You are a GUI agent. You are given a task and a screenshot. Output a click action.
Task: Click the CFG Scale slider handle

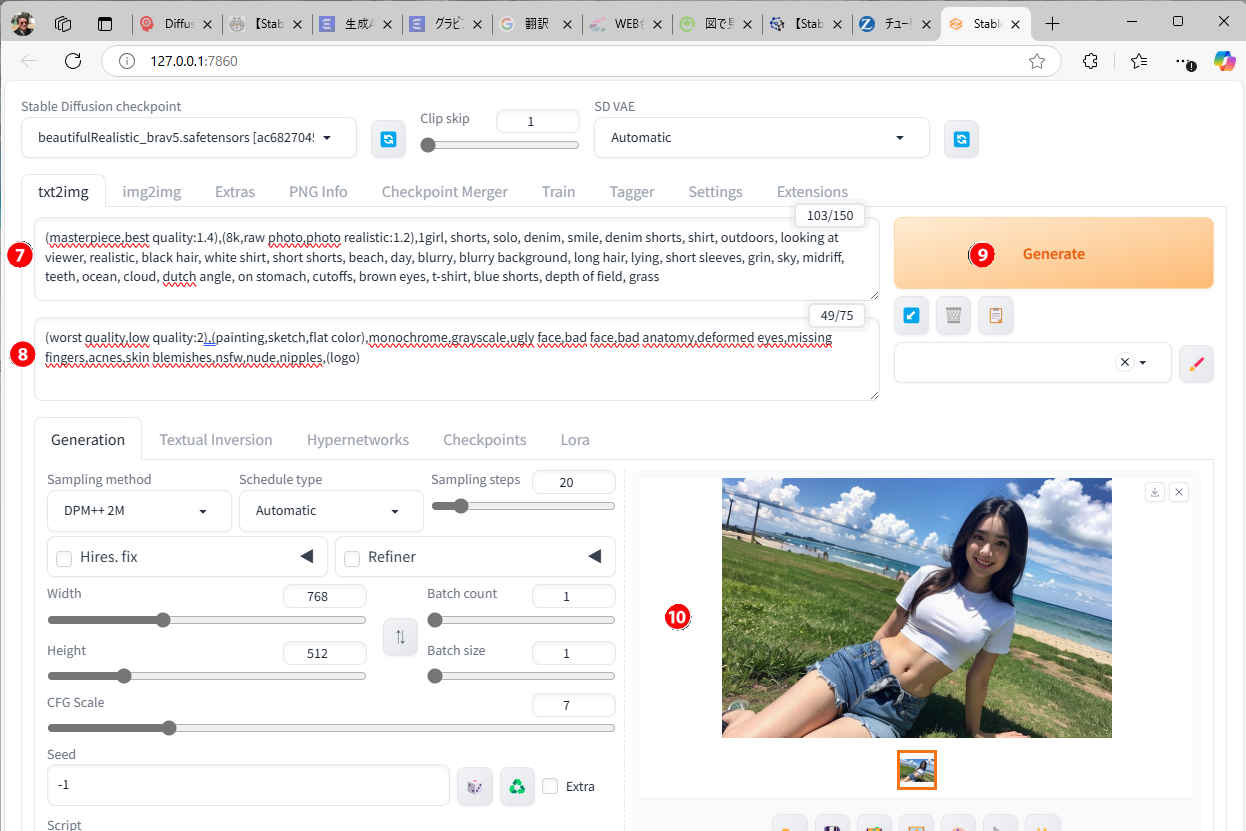pos(169,728)
